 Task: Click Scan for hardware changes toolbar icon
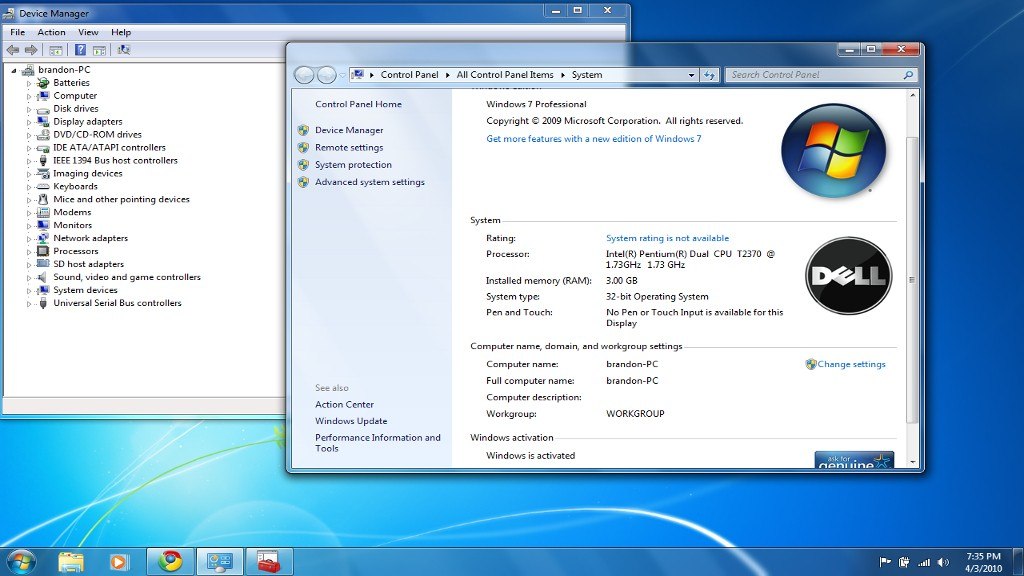click(124, 49)
